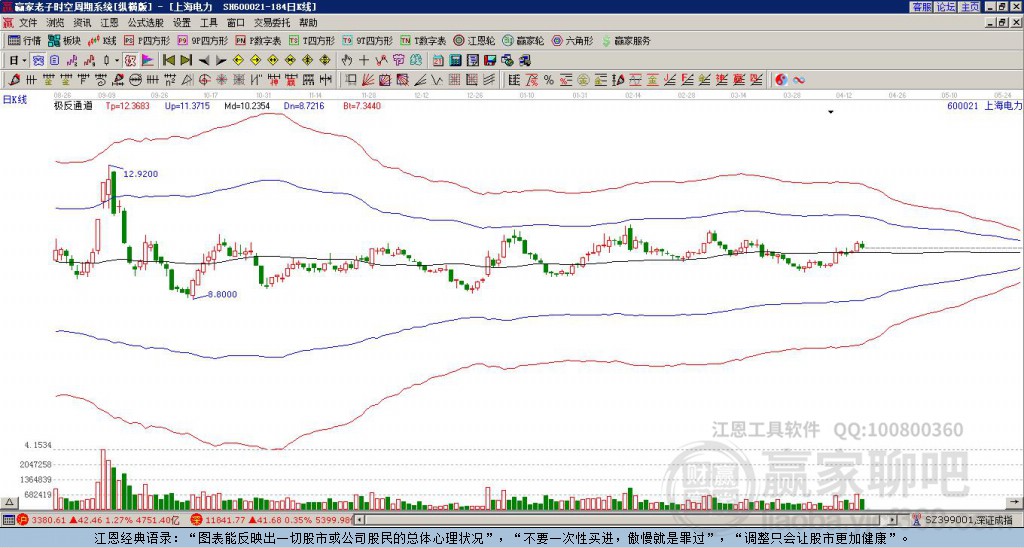Click the horizontal scrollbar right arrow

893,520
